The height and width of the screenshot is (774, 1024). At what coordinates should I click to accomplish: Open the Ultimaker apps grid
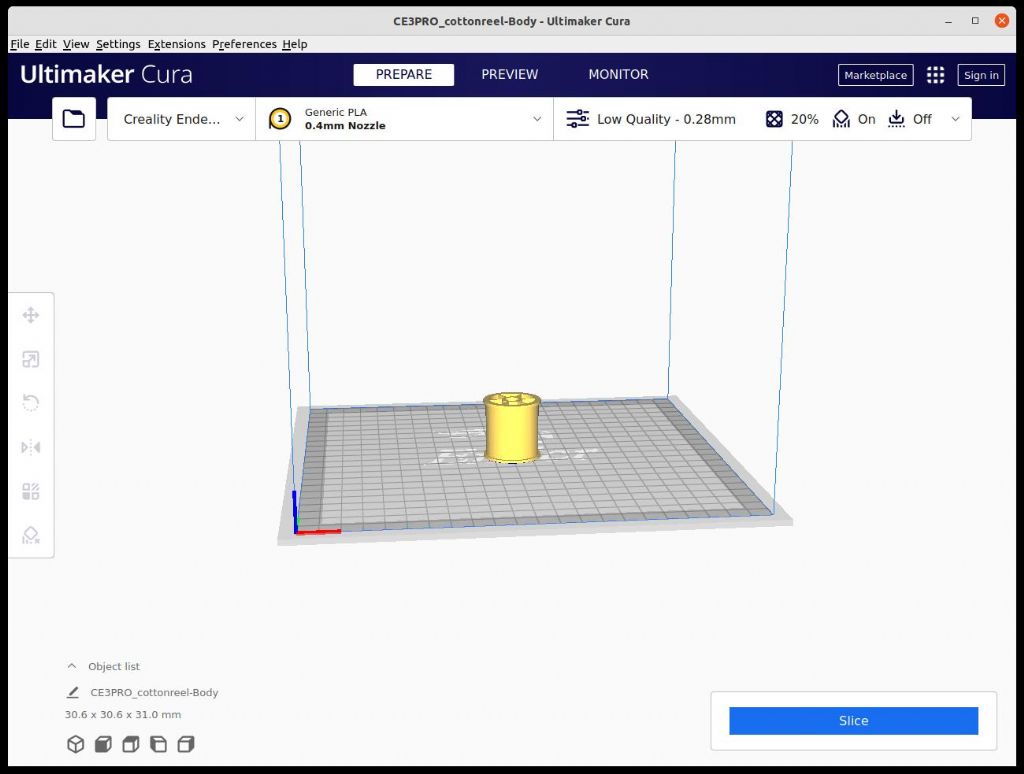tap(935, 75)
